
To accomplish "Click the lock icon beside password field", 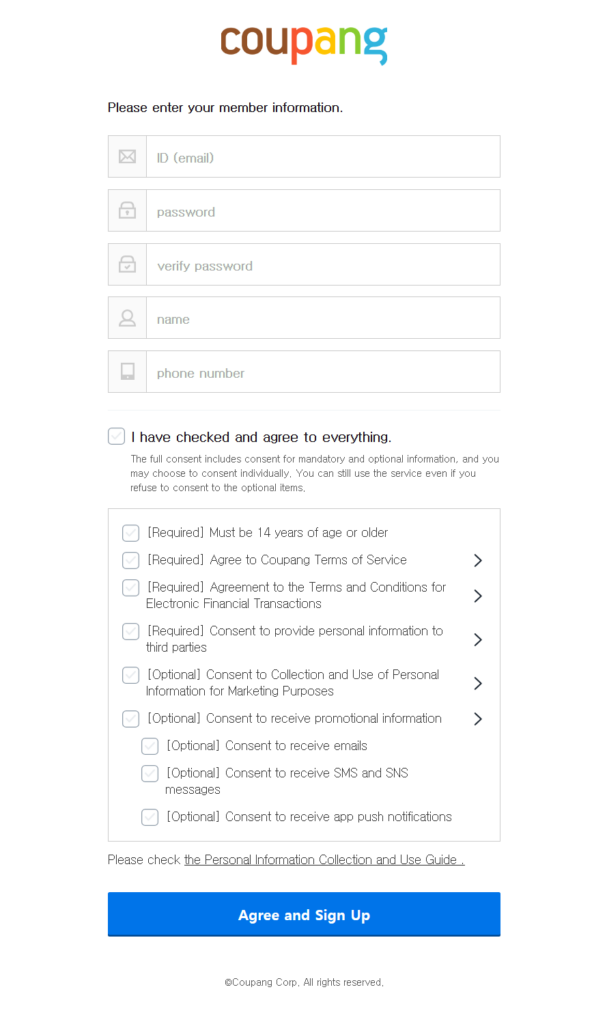I will coord(127,210).
